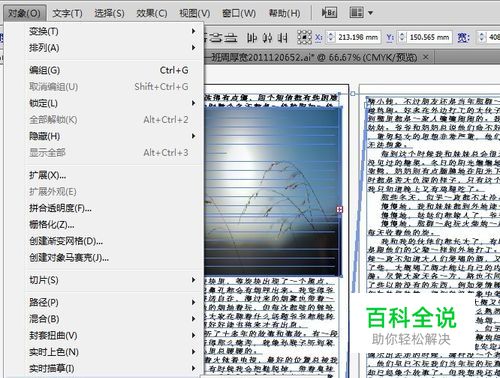Close the 2011120652.ai document tab
Image resolution: width=500 pixels, height=378 pixels.
pos(426,57)
